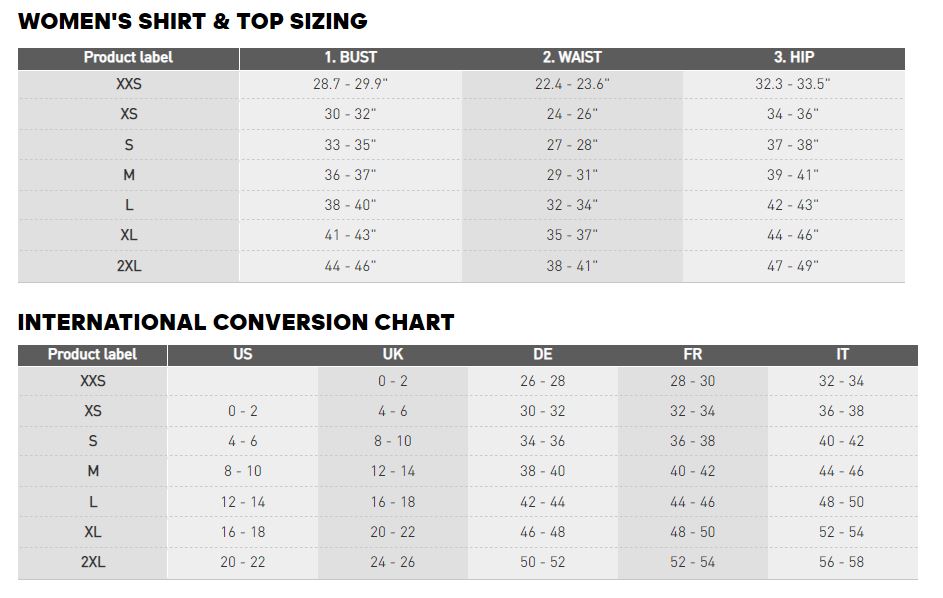Click IT size 56 - 58 for 2XL
This screenshot has height=598, width=943.
842,562
